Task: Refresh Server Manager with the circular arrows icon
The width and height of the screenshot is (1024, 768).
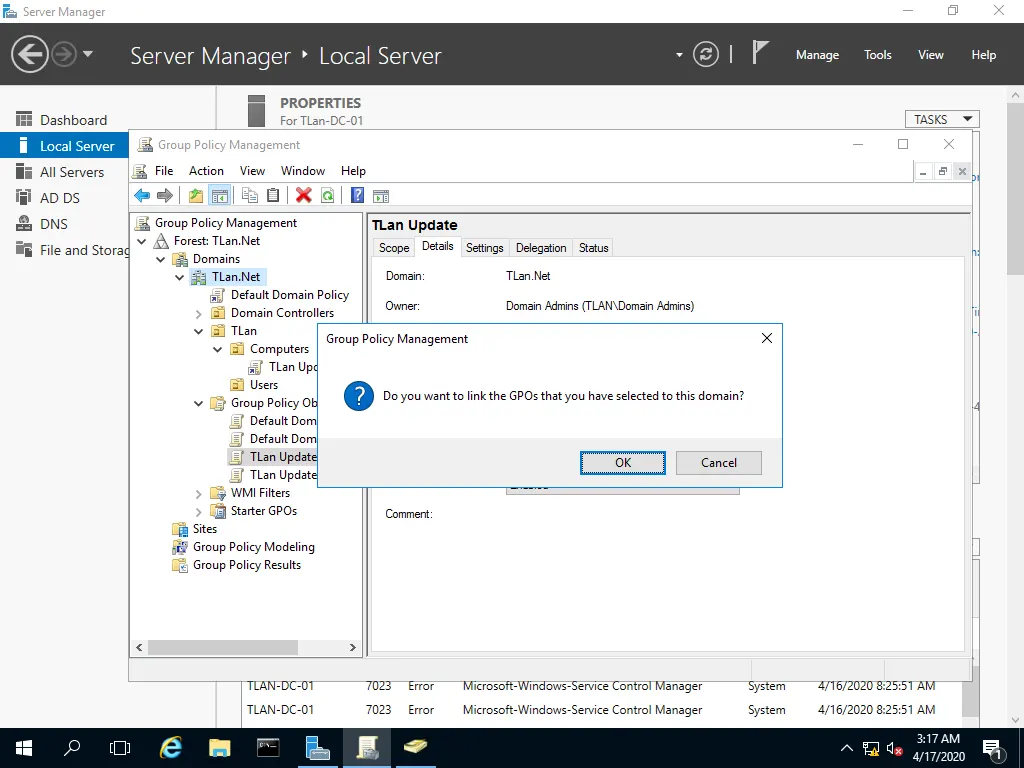Action: click(706, 54)
